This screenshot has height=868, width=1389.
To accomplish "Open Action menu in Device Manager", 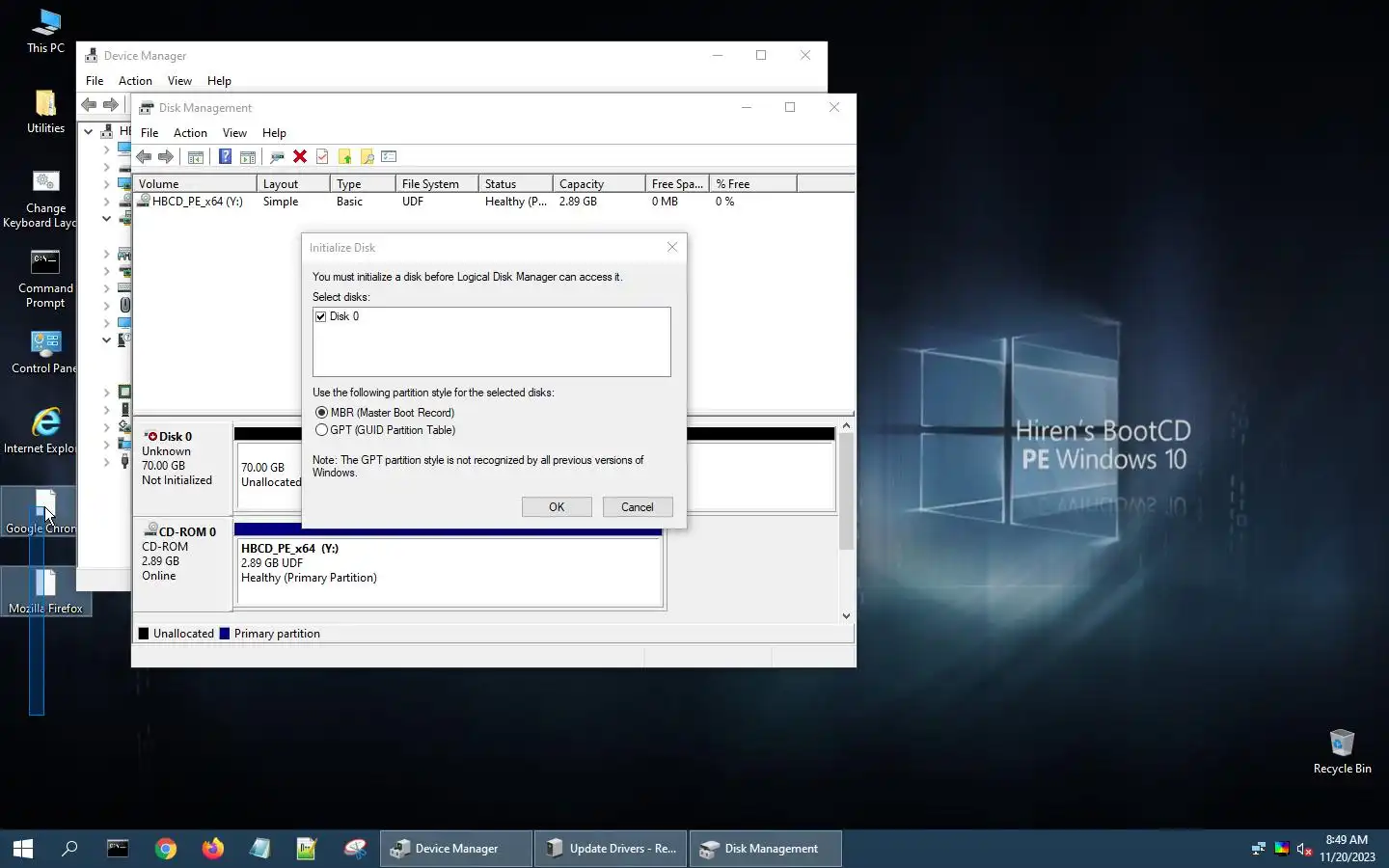I will [135, 81].
